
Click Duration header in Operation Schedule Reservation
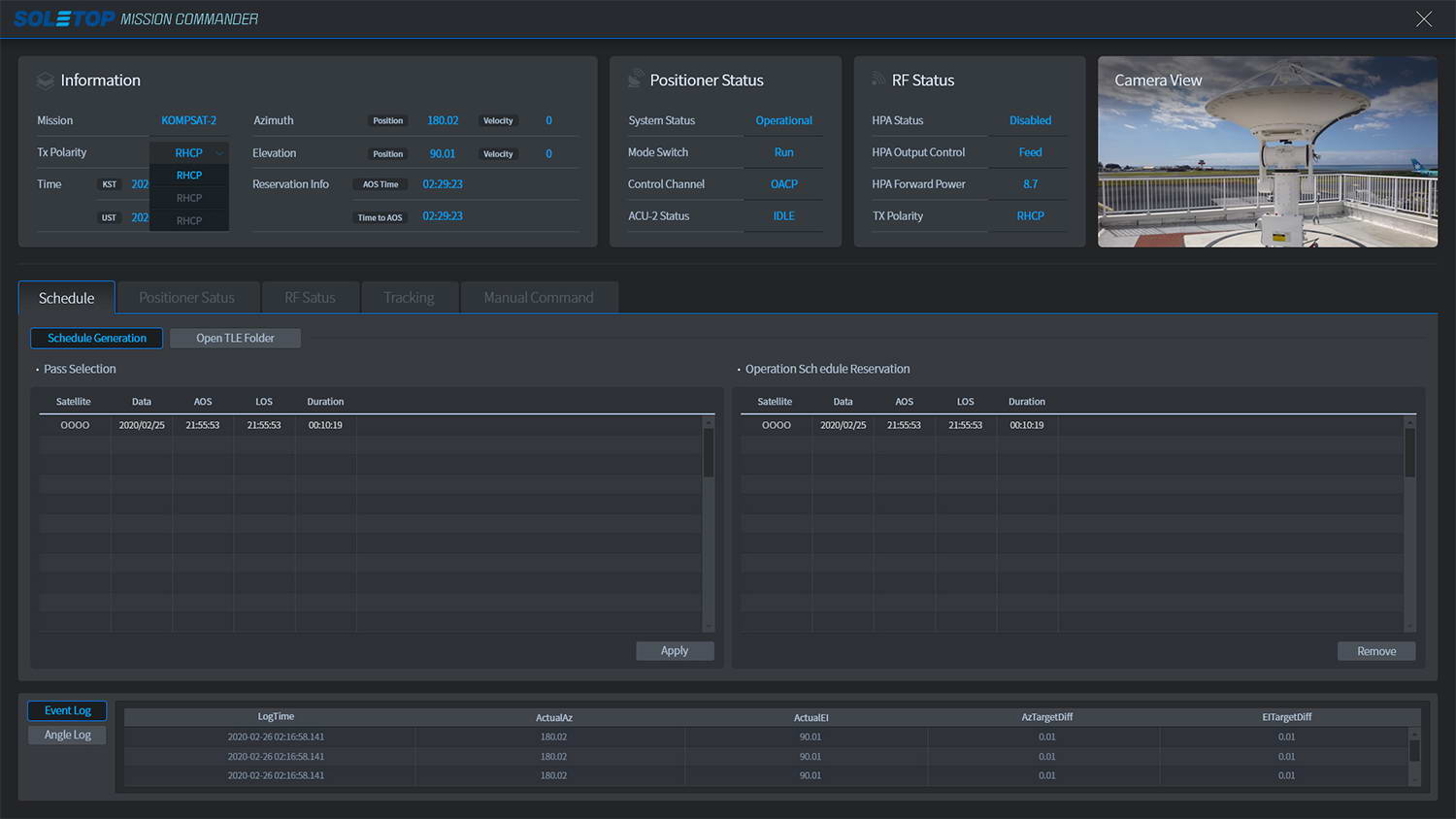1027,402
